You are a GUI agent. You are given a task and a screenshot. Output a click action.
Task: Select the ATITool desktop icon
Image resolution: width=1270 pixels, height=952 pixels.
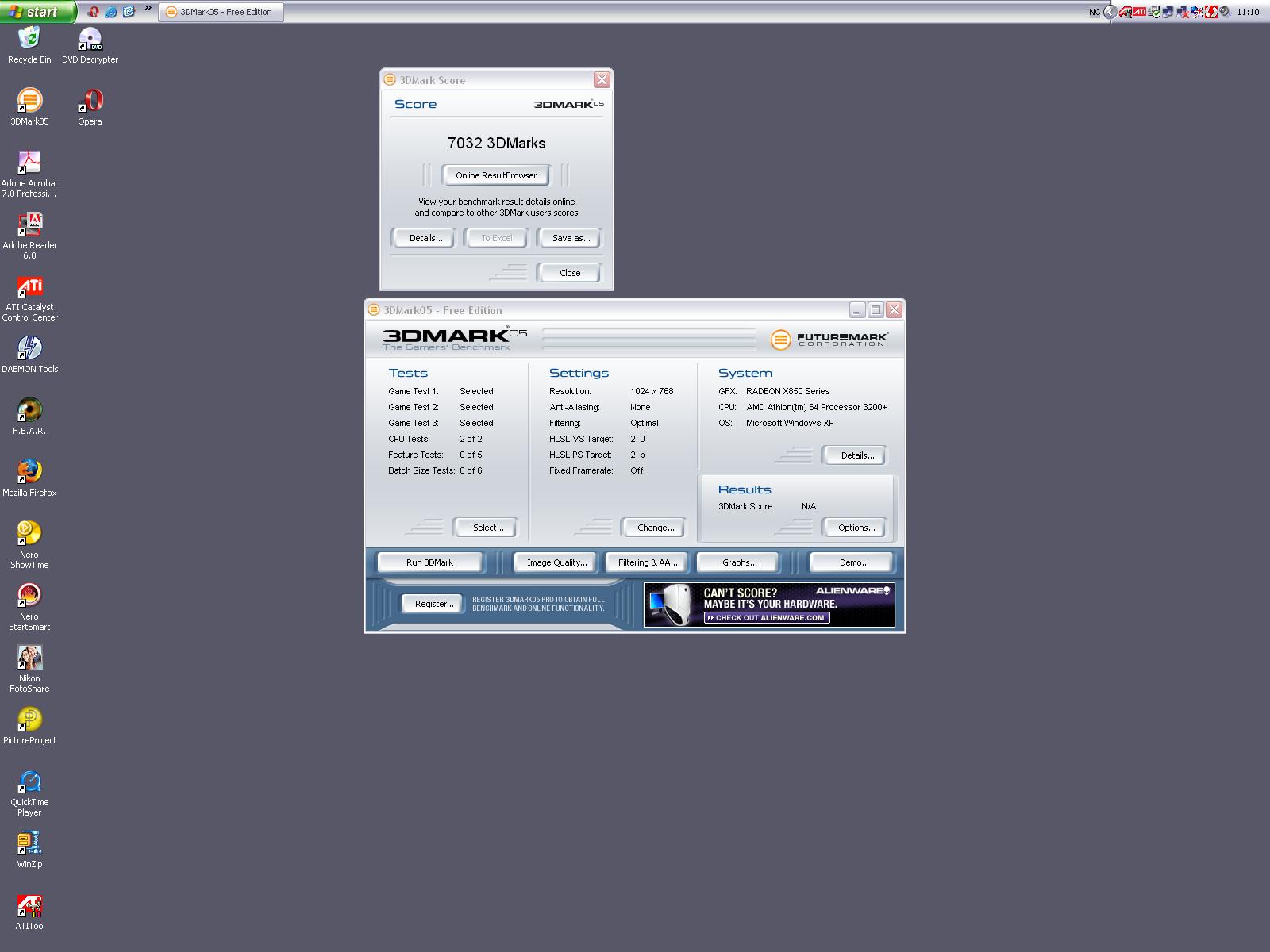tap(29, 912)
